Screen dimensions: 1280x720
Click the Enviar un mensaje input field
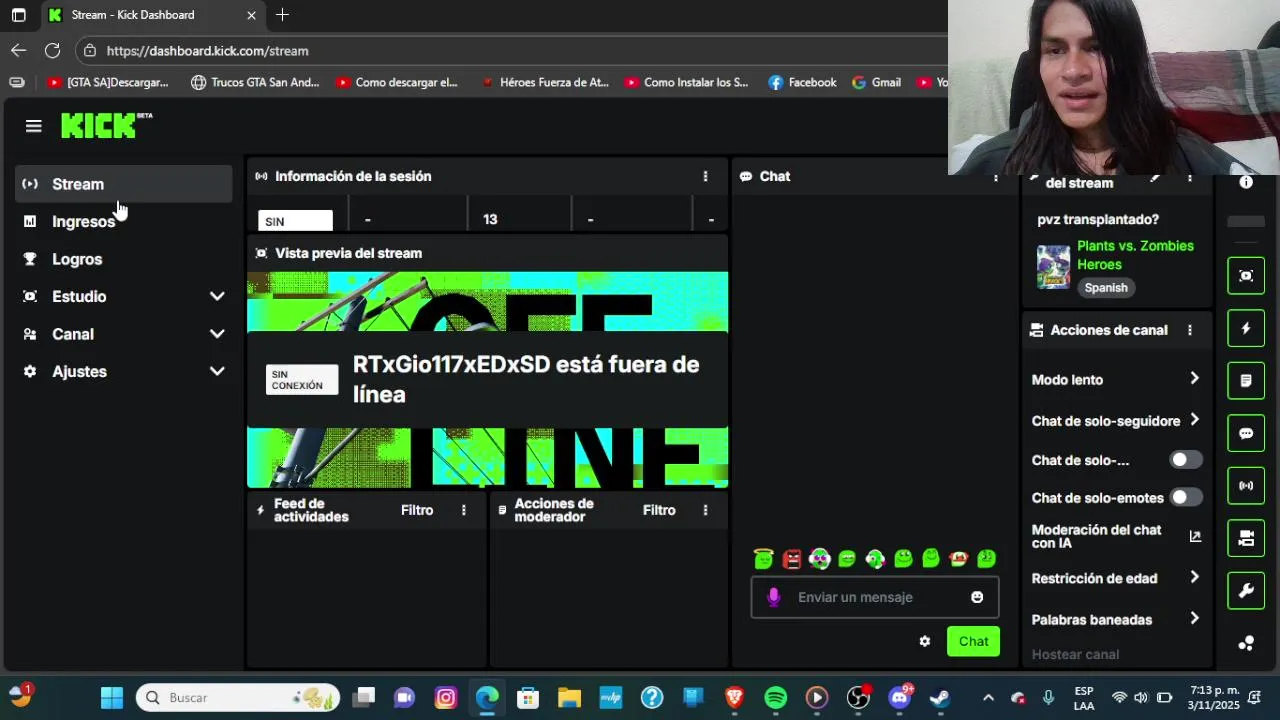tap(875, 597)
